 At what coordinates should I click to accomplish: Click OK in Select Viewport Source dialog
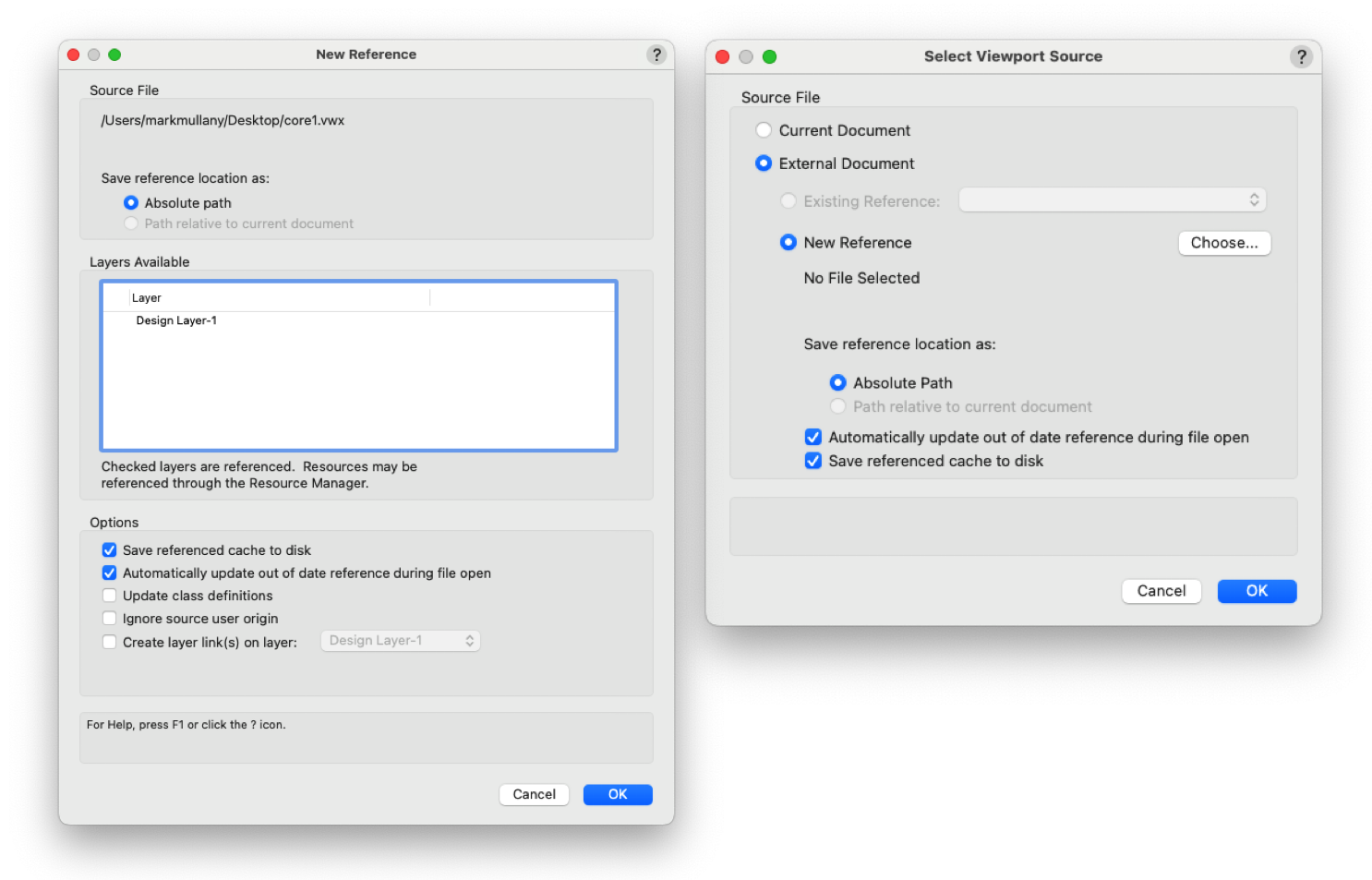pos(1257,591)
